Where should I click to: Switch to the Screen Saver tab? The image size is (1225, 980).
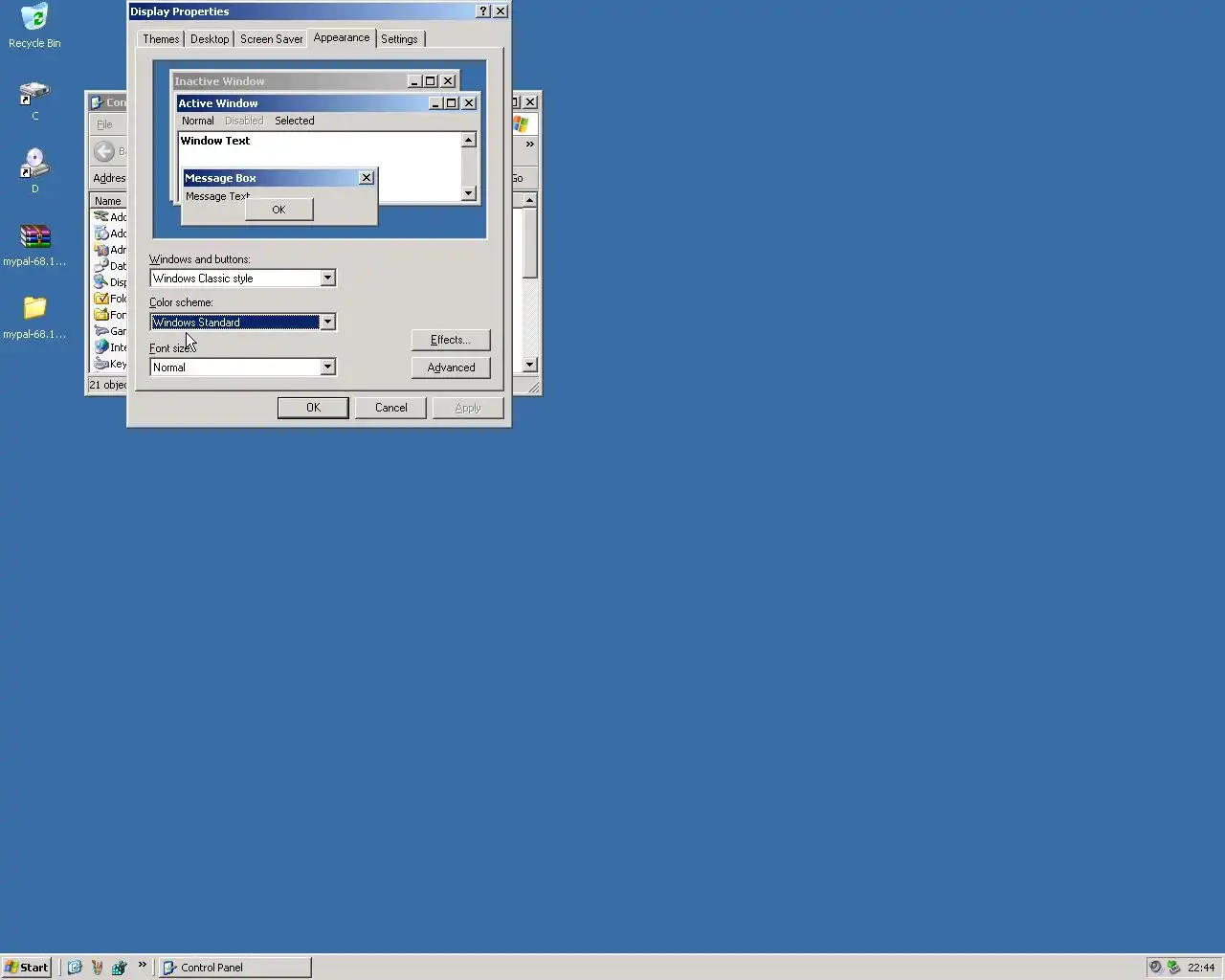pyautogui.click(x=272, y=39)
